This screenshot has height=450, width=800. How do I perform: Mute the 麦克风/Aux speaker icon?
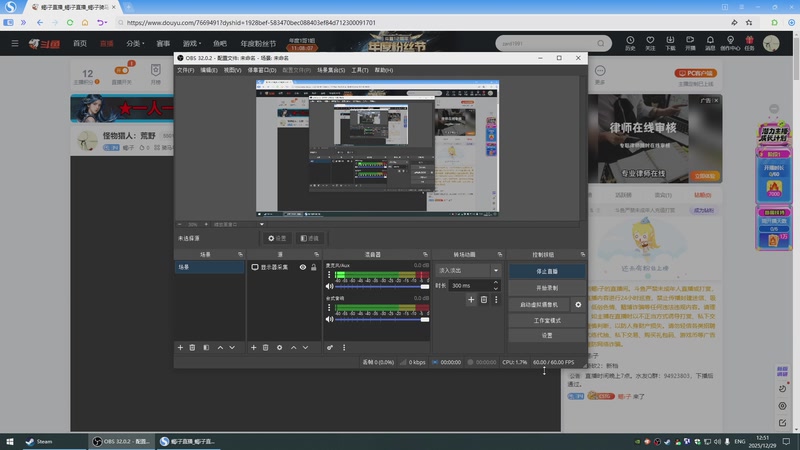[329, 286]
